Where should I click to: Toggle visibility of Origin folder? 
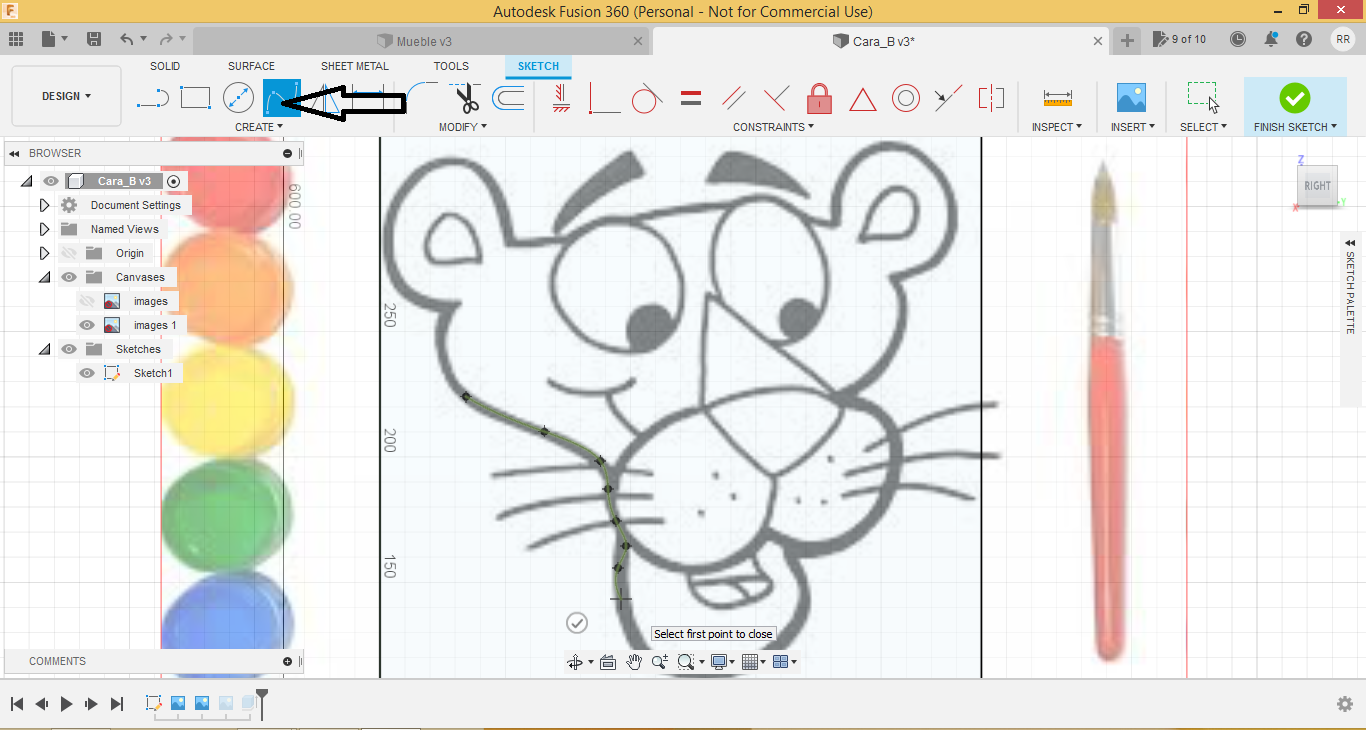pyautogui.click(x=68, y=253)
